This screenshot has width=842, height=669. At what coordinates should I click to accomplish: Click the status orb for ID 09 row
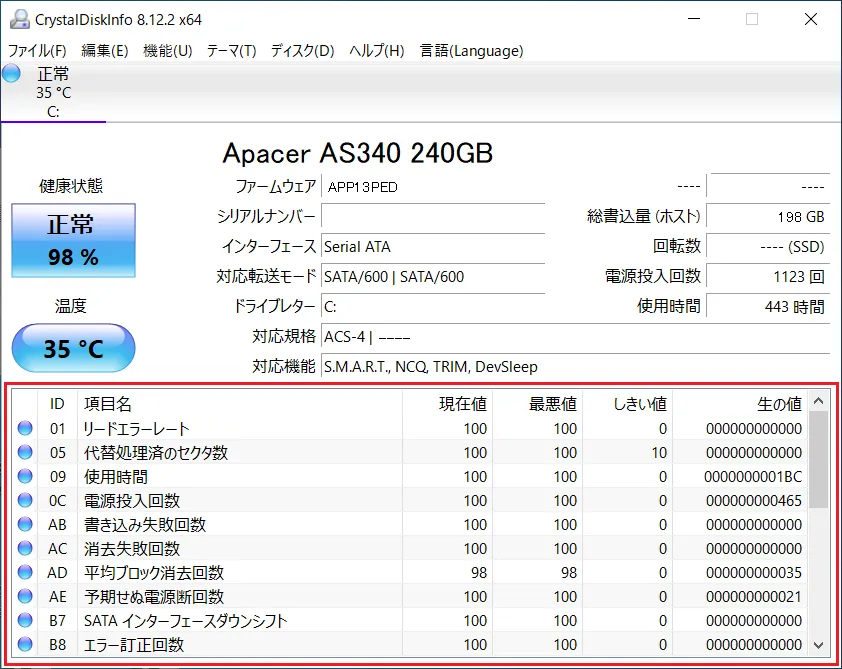click(25, 476)
